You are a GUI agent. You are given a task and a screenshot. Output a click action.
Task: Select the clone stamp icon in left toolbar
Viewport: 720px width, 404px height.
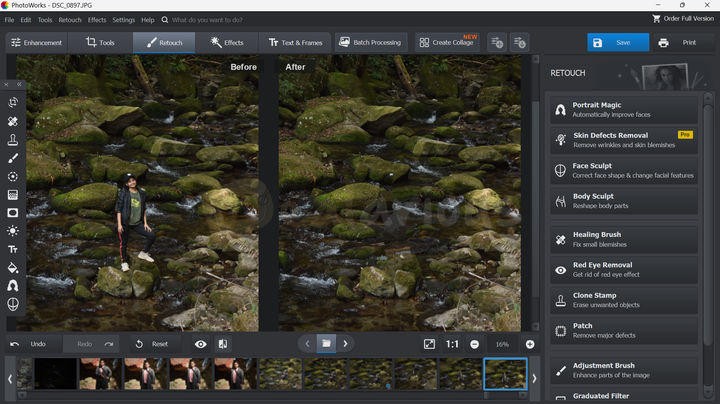pos(13,140)
